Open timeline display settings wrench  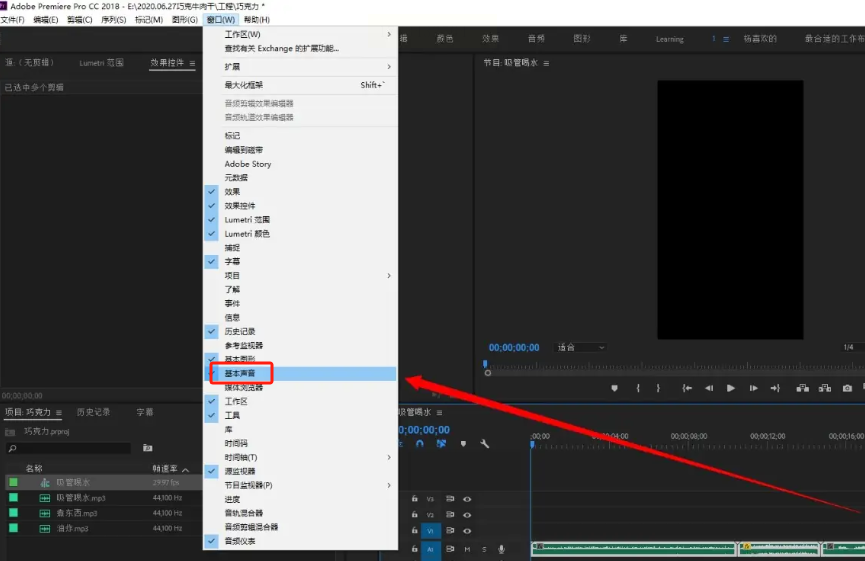[484, 444]
